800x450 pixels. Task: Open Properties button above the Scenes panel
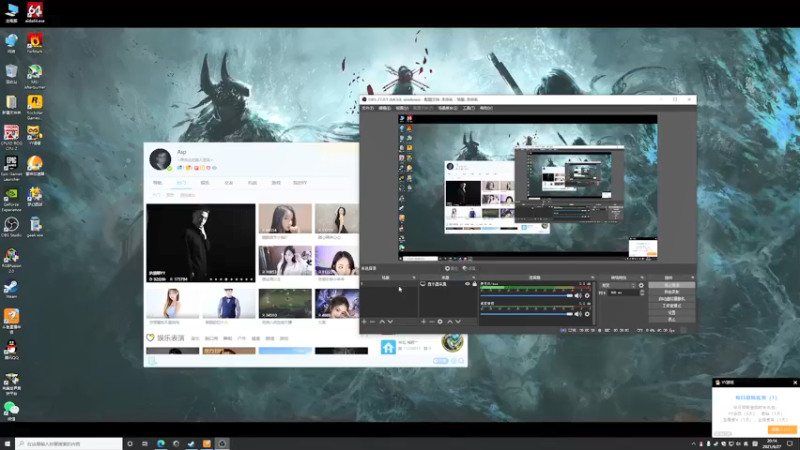pyautogui.click(x=451, y=268)
